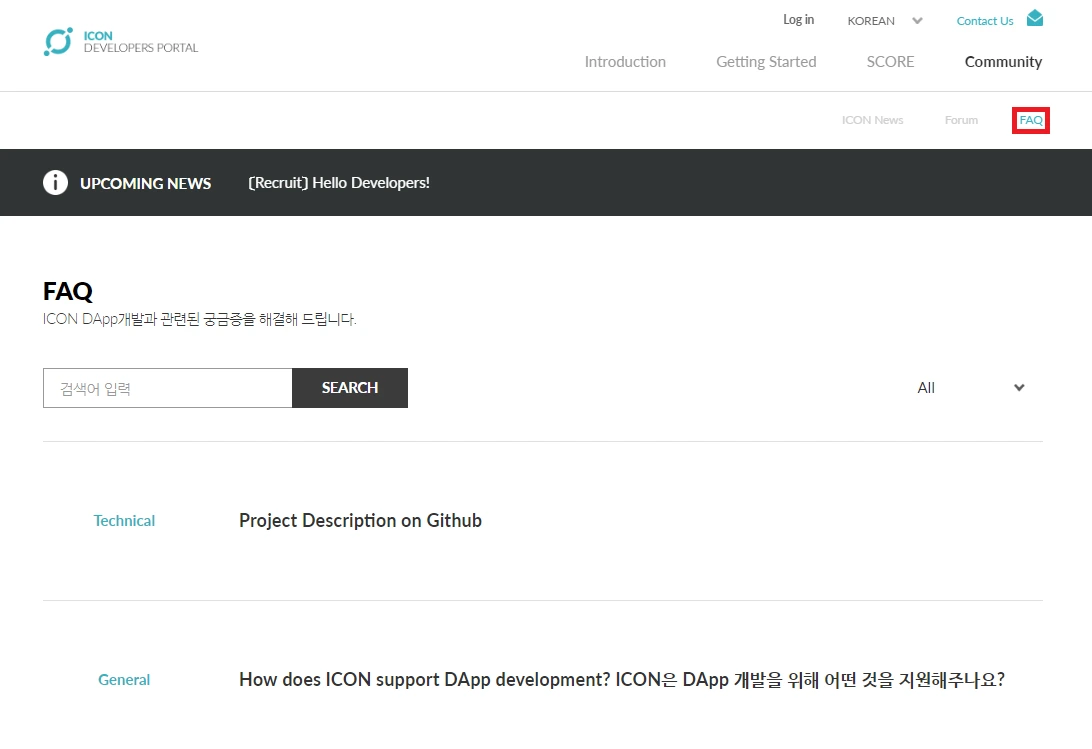1092x749 pixels.
Task: Open the Getting Started menu
Action: 766,62
